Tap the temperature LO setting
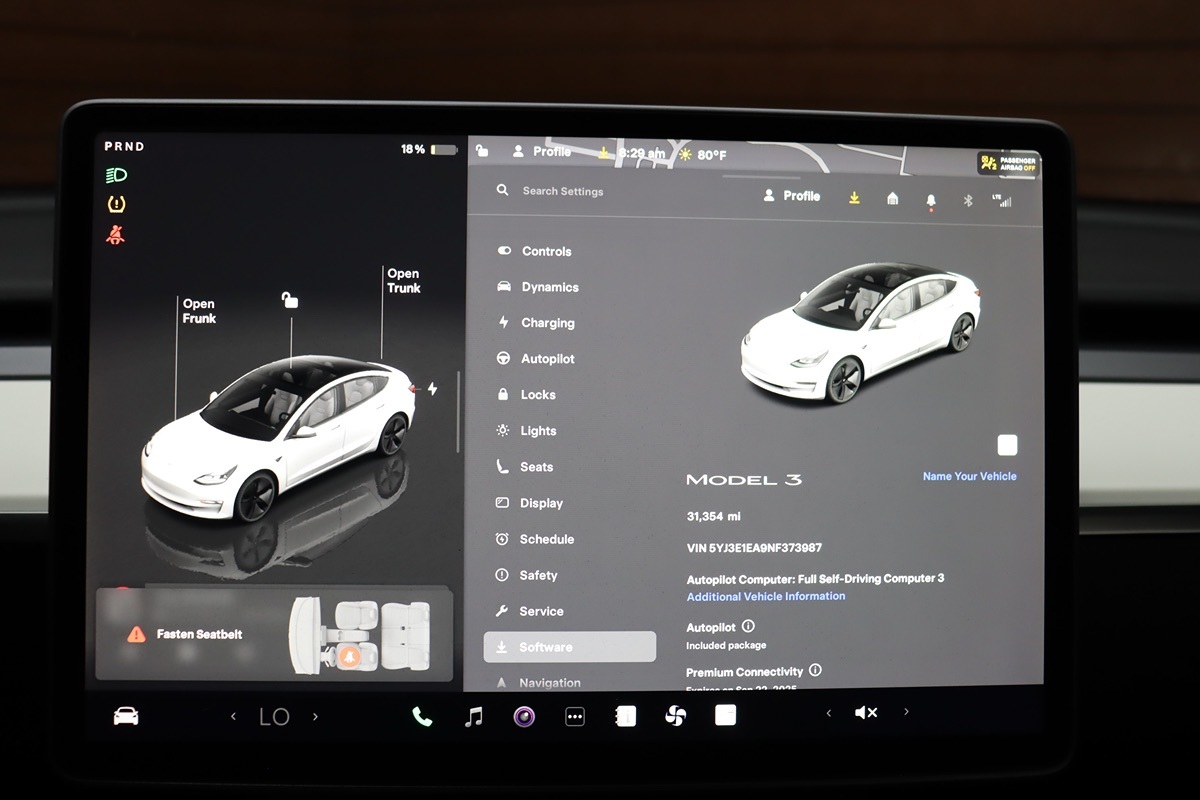1200x800 pixels. coord(274,716)
